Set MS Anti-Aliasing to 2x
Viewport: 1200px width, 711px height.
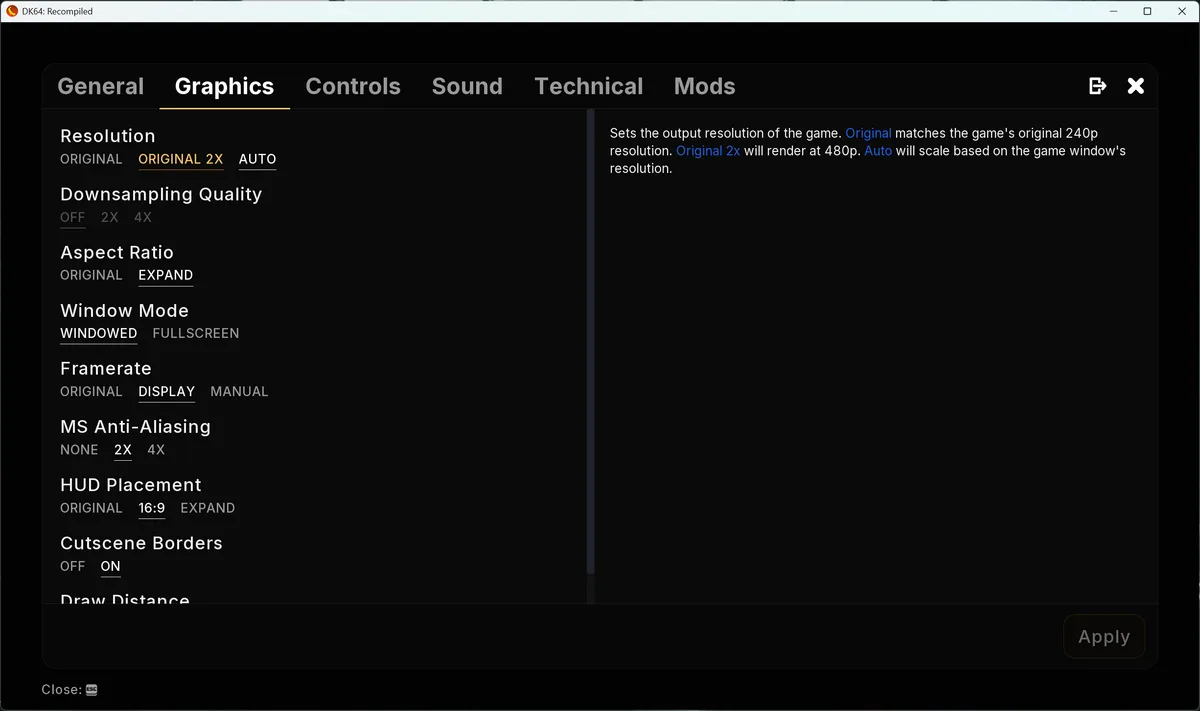coord(123,450)
